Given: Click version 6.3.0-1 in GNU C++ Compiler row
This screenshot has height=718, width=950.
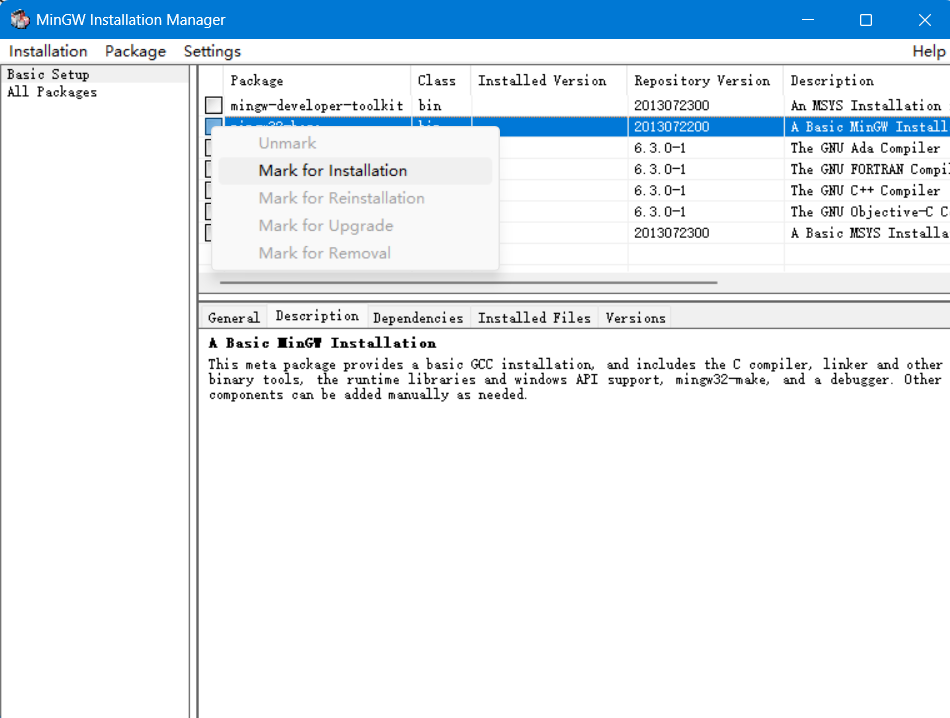Looking at the screenshot, I should pyautogui.click(x=660, y=190).
